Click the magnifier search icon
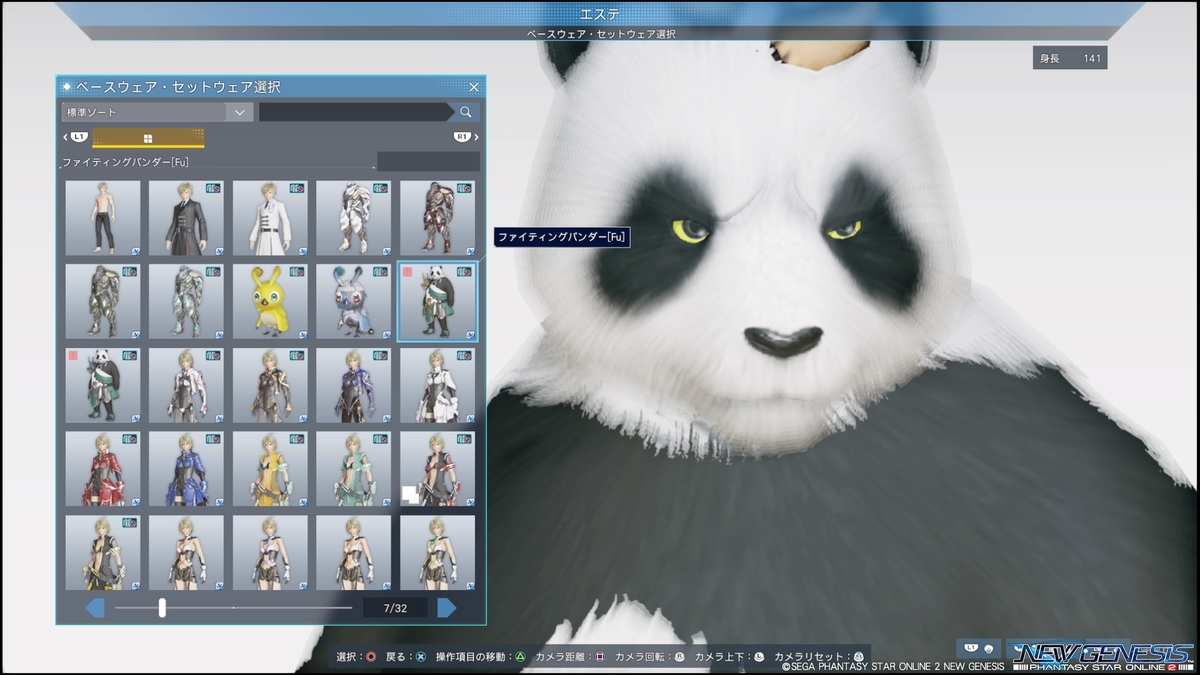The image size is (1200, 675). coord(466,112)
